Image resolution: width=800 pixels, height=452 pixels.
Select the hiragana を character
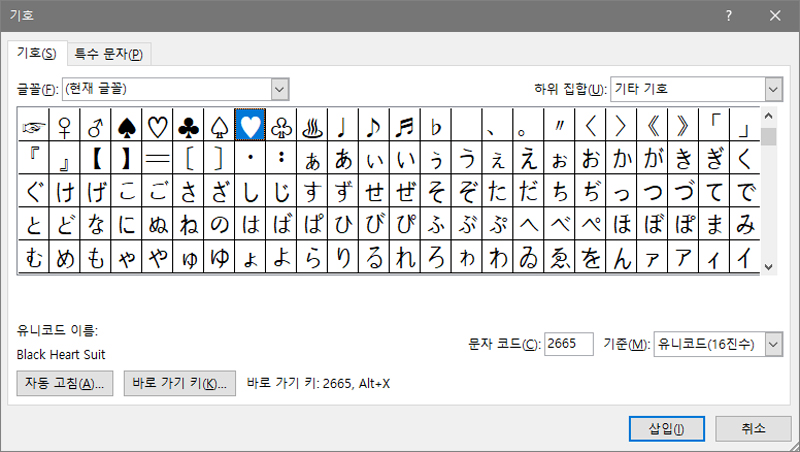tap(590, 258)
